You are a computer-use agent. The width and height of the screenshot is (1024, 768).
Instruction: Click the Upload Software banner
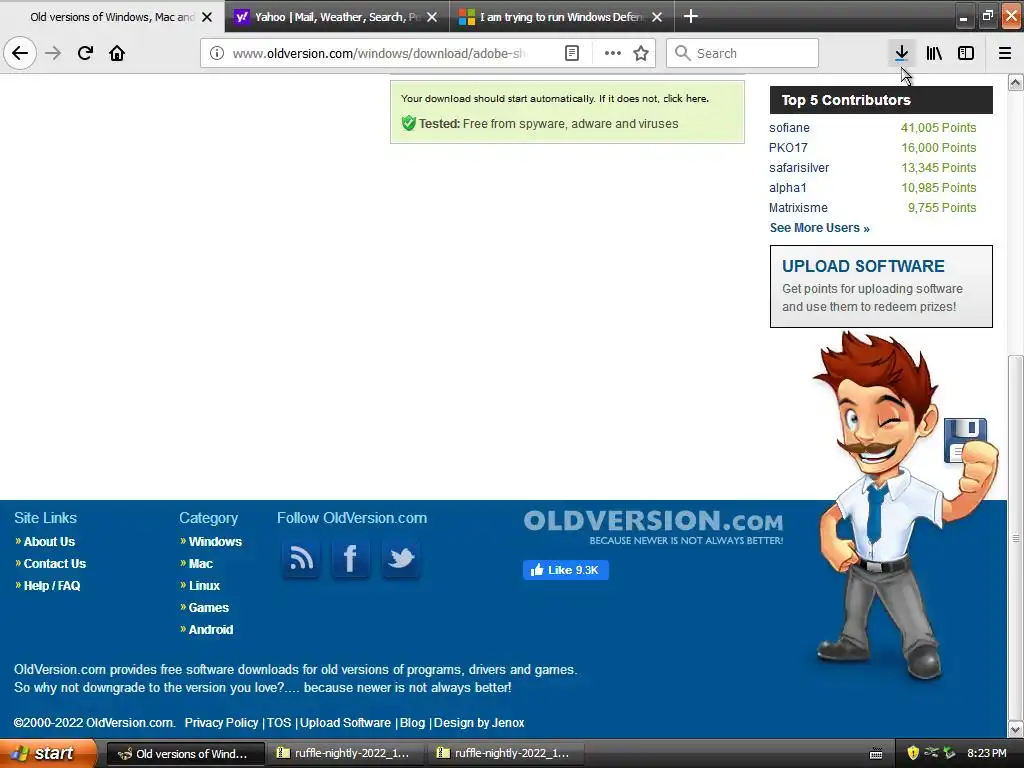pyautogui.click(x=881, y=286)
